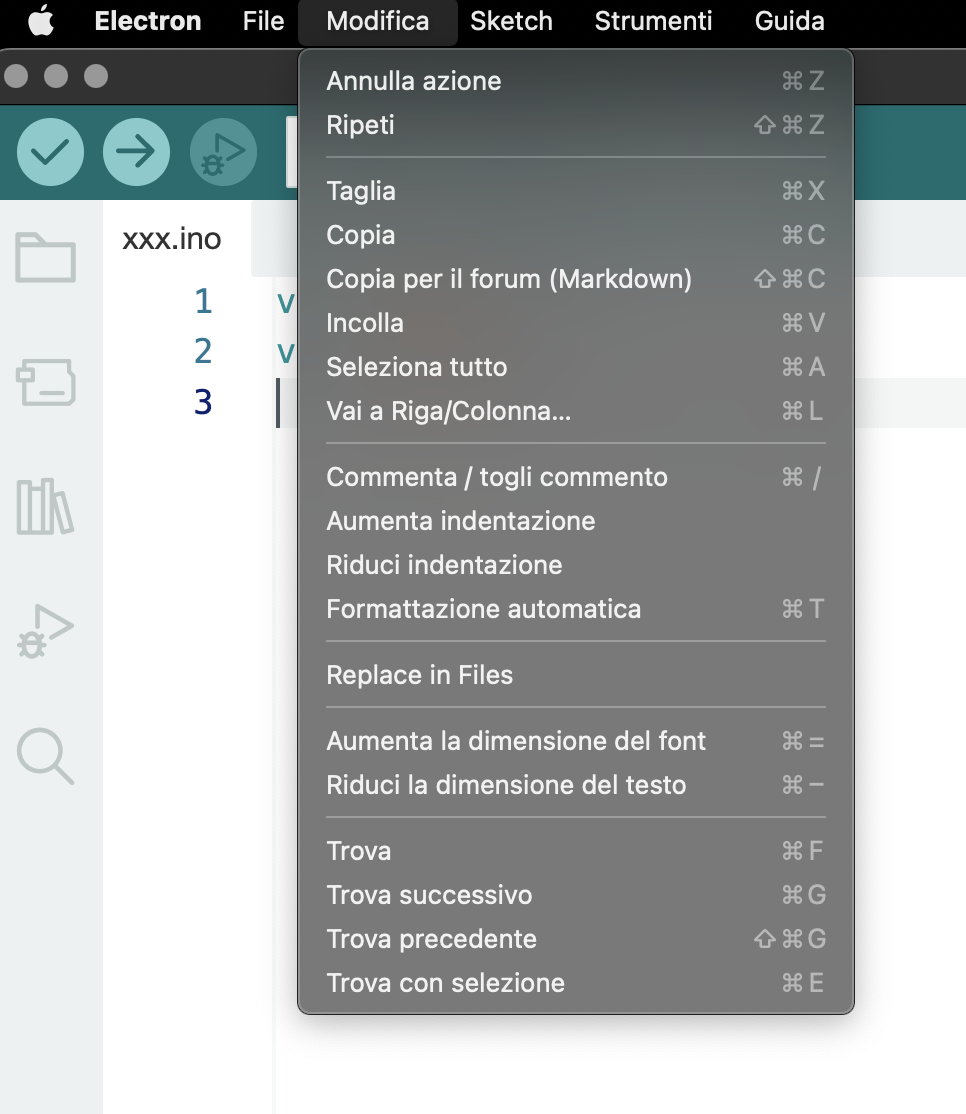Select Riduci la dimensione del testo
This screenshot has width=966, height=1114.
[x=576, y=786]
